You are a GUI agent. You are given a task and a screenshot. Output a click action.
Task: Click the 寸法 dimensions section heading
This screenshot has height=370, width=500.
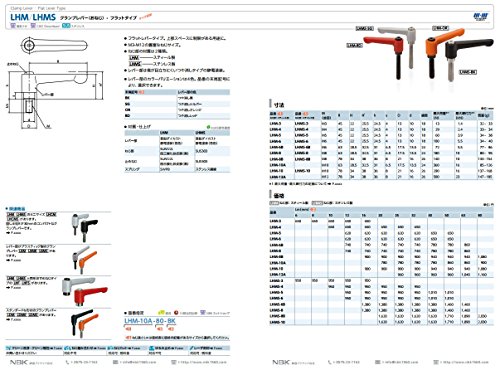point(279,105)
